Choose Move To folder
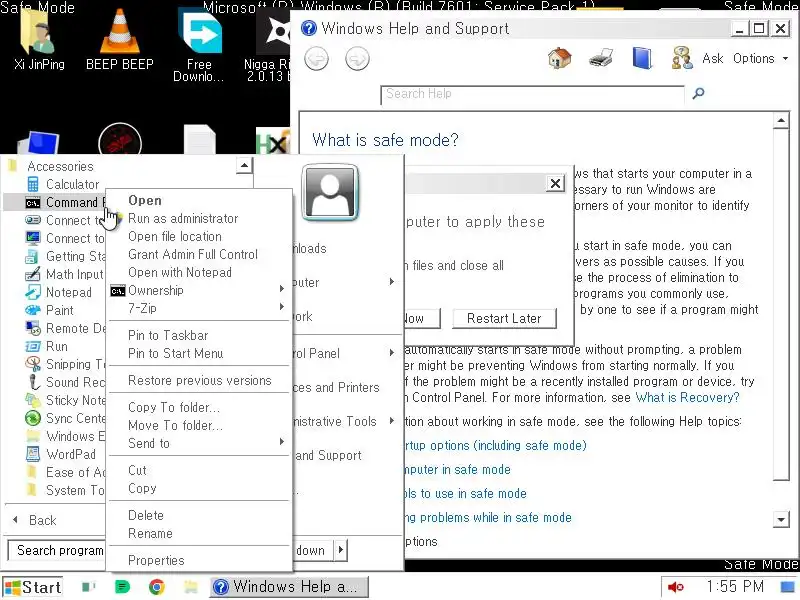 pos(199,425)
